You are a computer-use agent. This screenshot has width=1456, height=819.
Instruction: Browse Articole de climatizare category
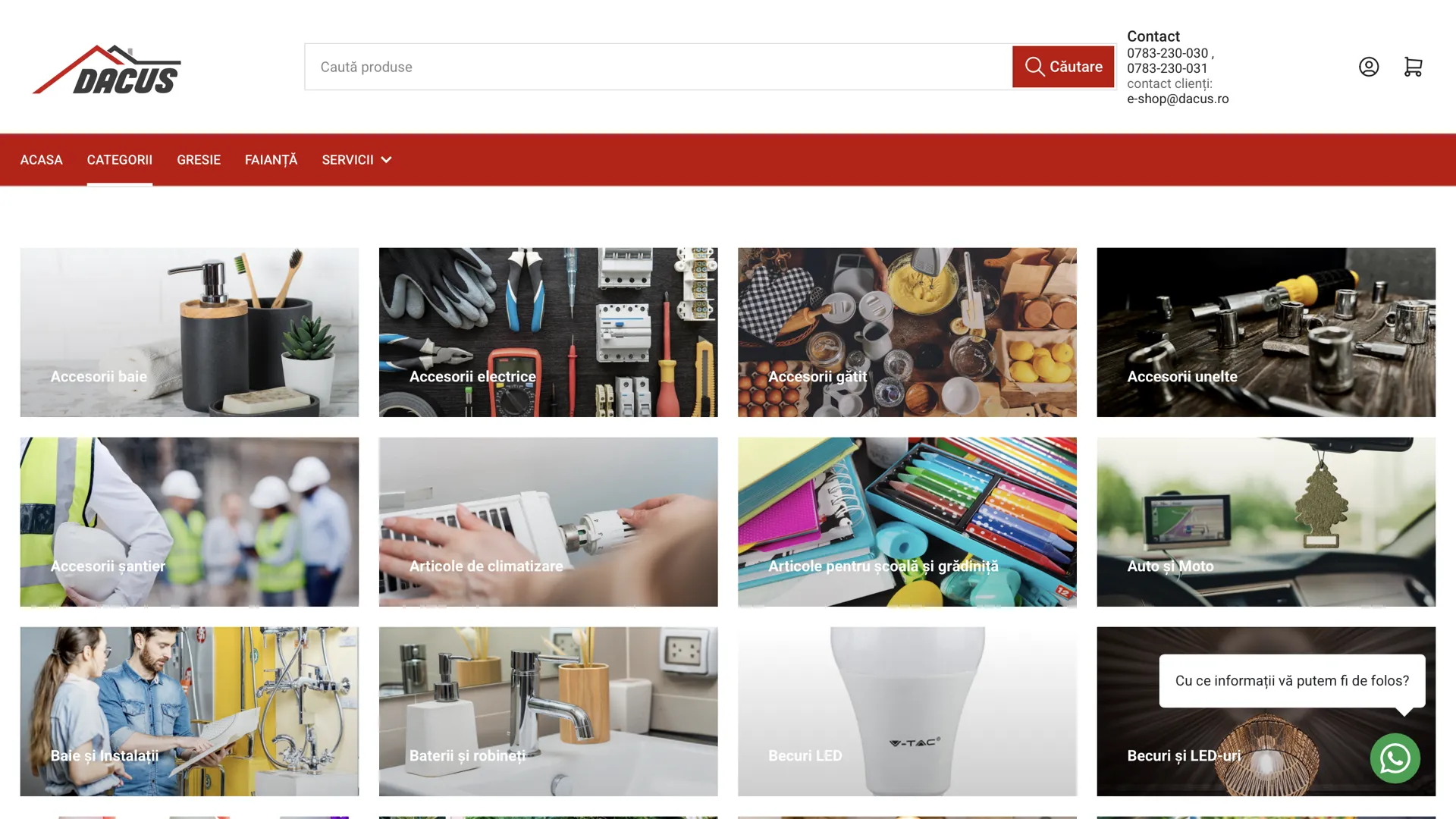click(x=548, y=522)
